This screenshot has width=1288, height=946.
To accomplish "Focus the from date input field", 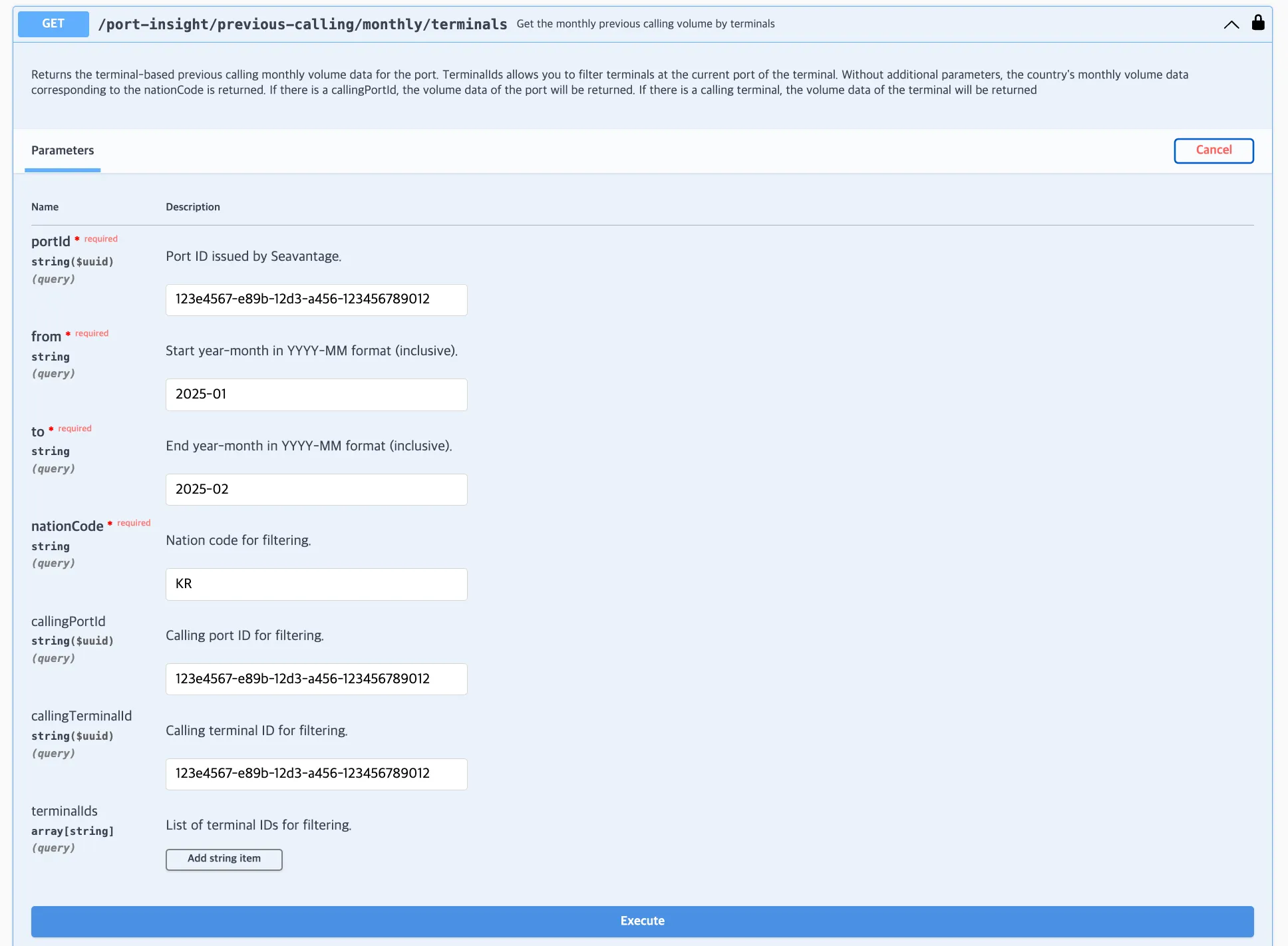I will pos(316,394).
